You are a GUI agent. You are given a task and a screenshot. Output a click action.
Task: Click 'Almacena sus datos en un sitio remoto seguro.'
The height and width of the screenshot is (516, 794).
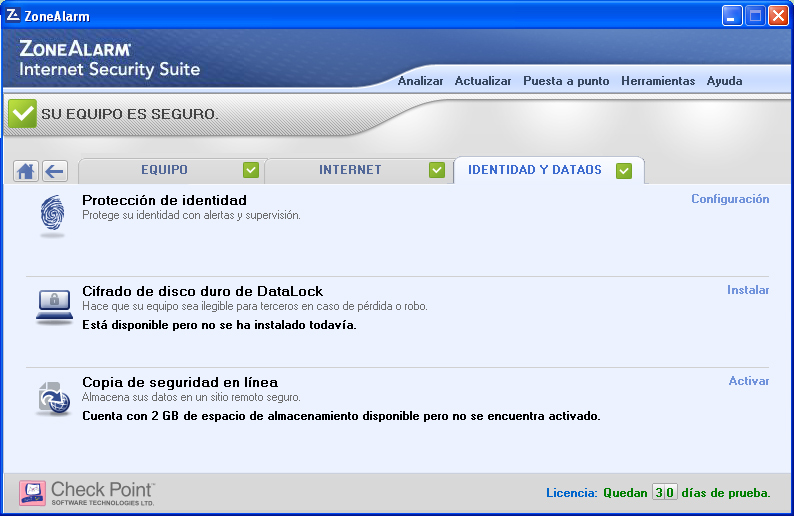click(191, 398)
